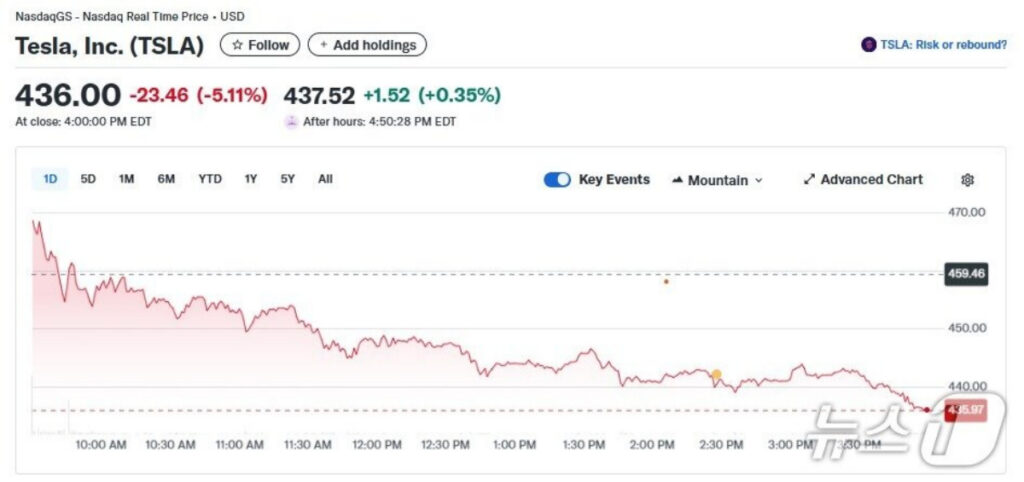Click the after hours moon icon

291,122
